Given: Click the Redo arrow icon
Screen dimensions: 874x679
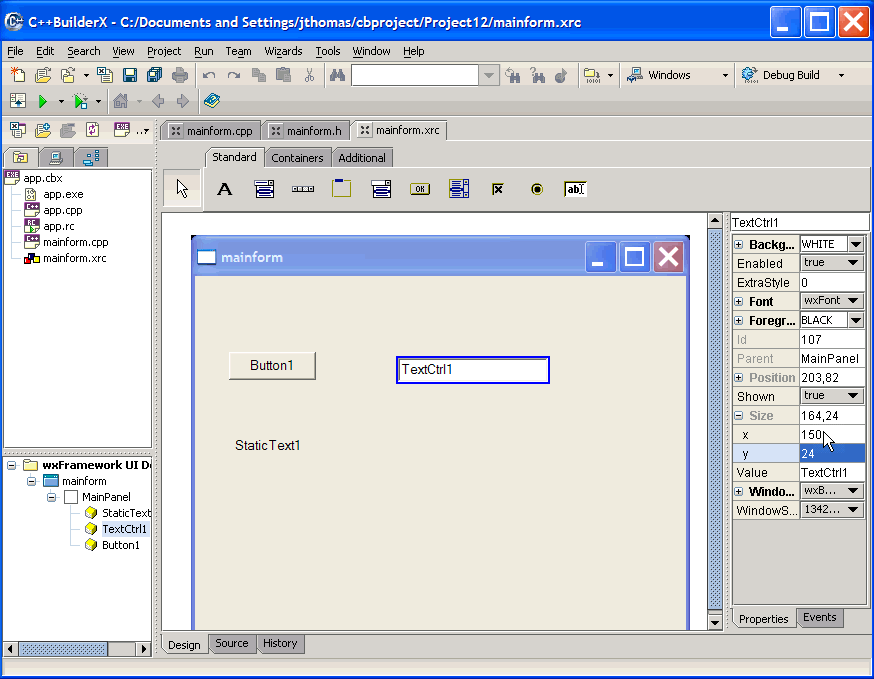Looking at the screenshot, I should point(234,75).
